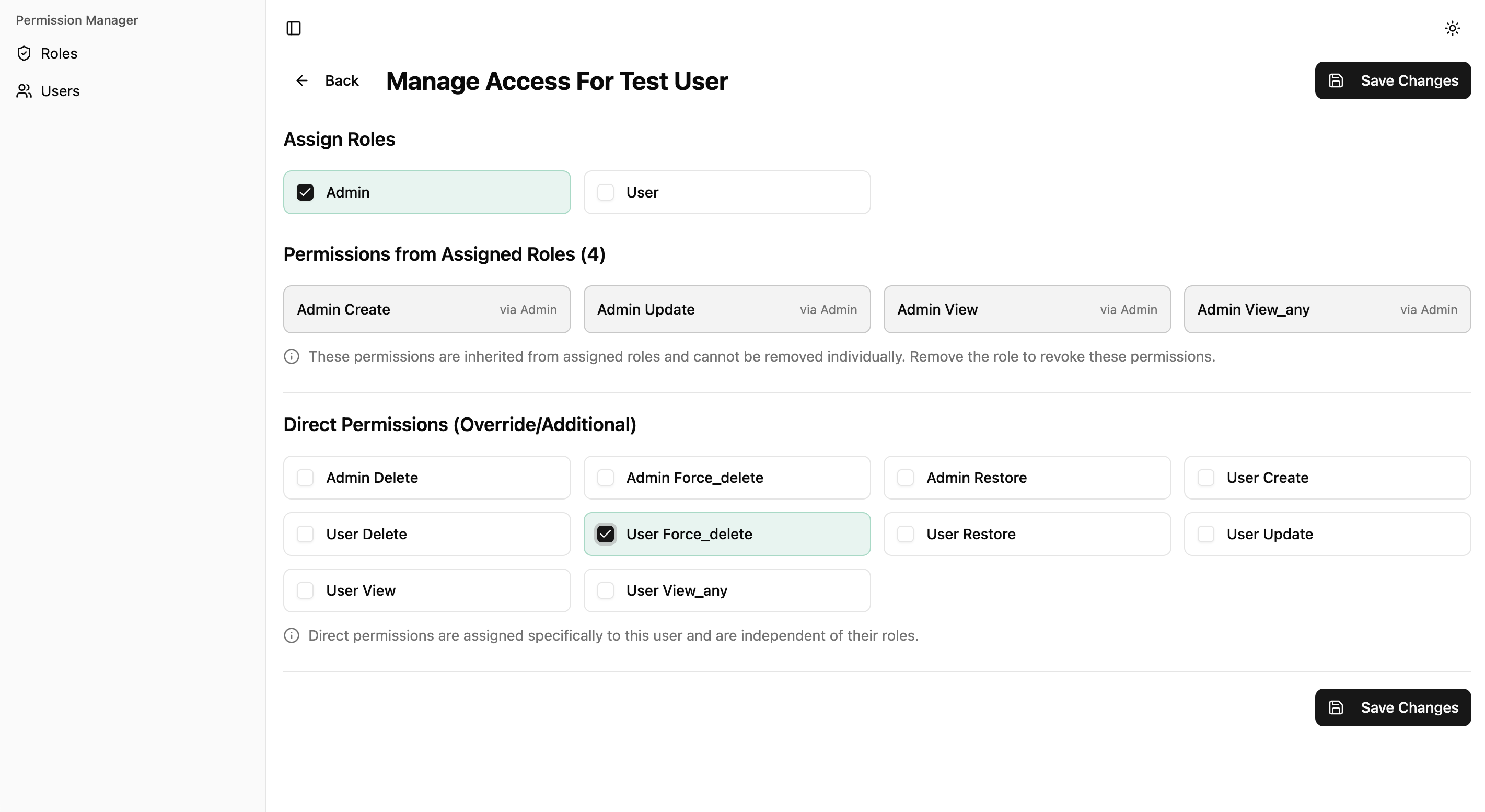Enable the Admin Delete permission
The width and height of the screenshot is (1485, 812).
(305, 477)
